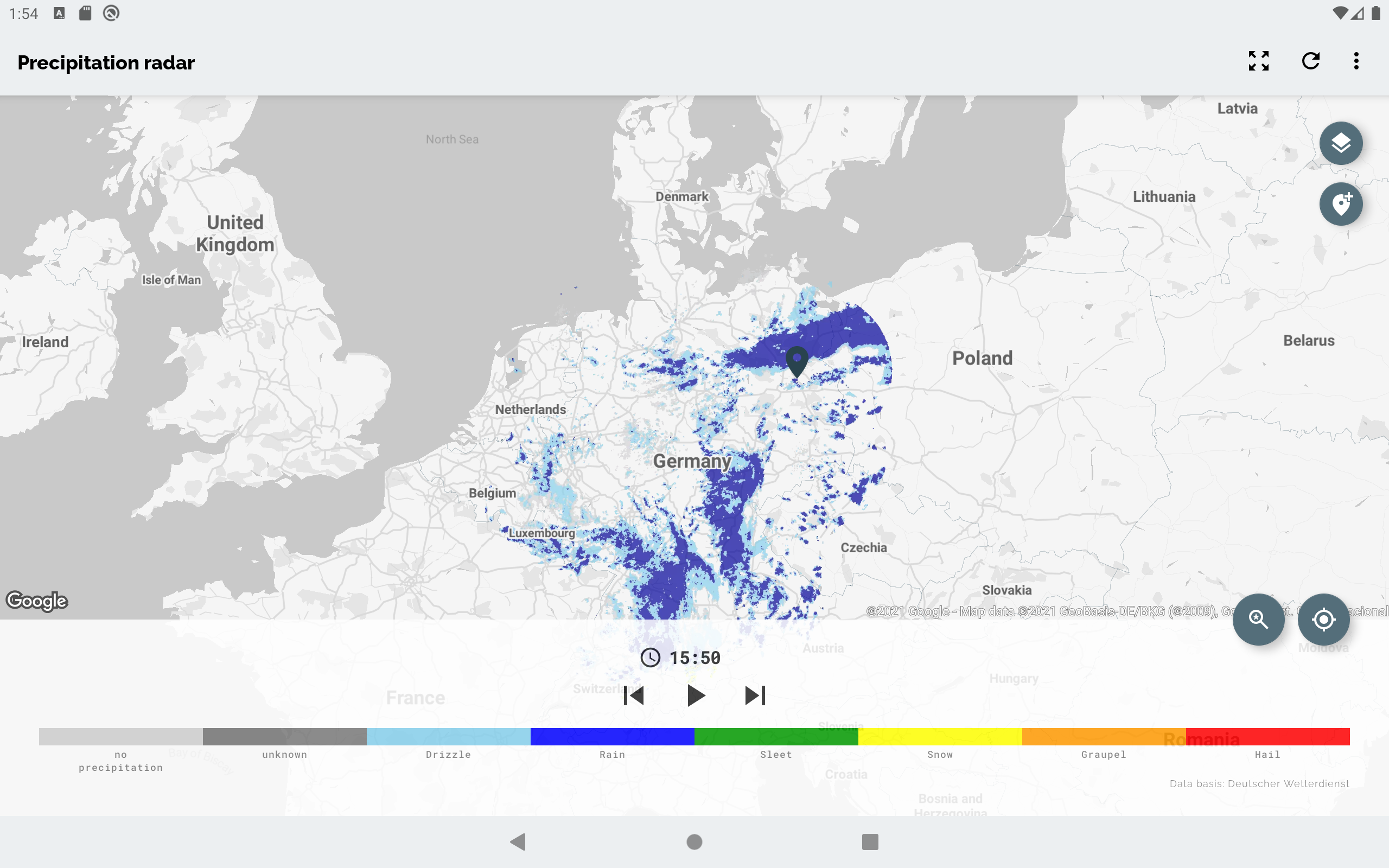Tap Data basis Deutscher Wetterdienst text
Screen dimensions: 1389x868
click(1259, 783)
